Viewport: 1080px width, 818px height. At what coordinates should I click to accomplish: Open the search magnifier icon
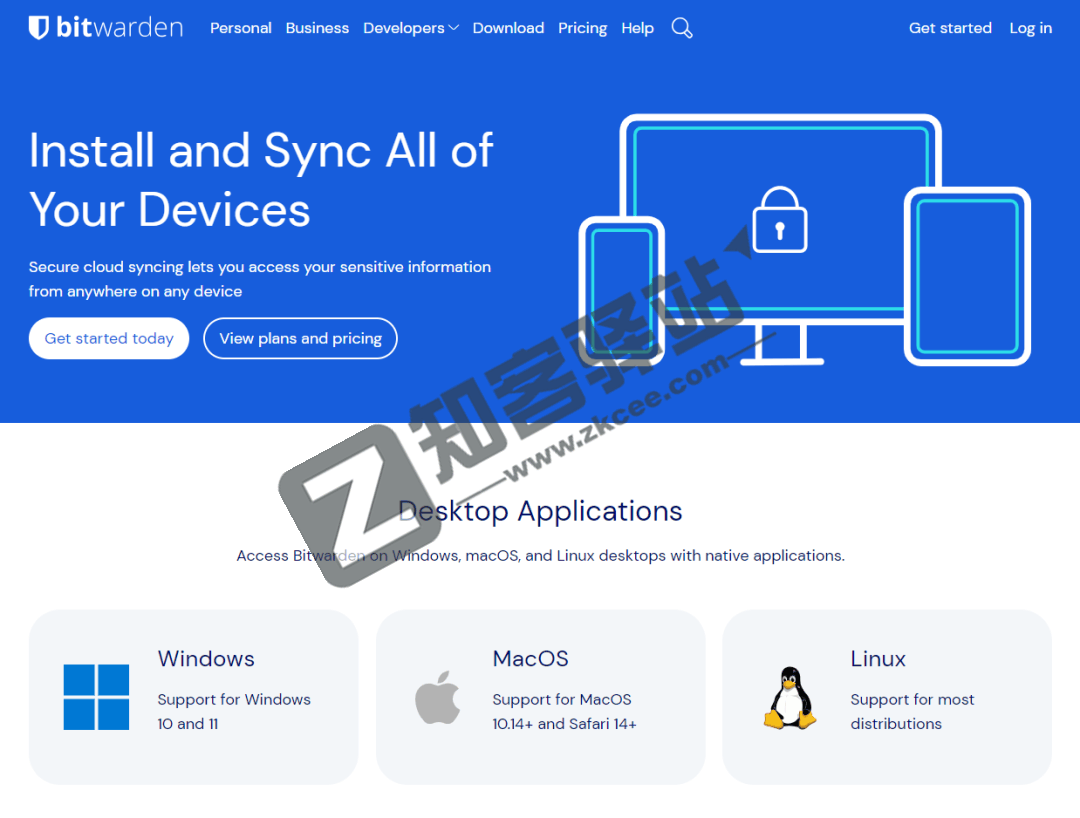(682, 28)
